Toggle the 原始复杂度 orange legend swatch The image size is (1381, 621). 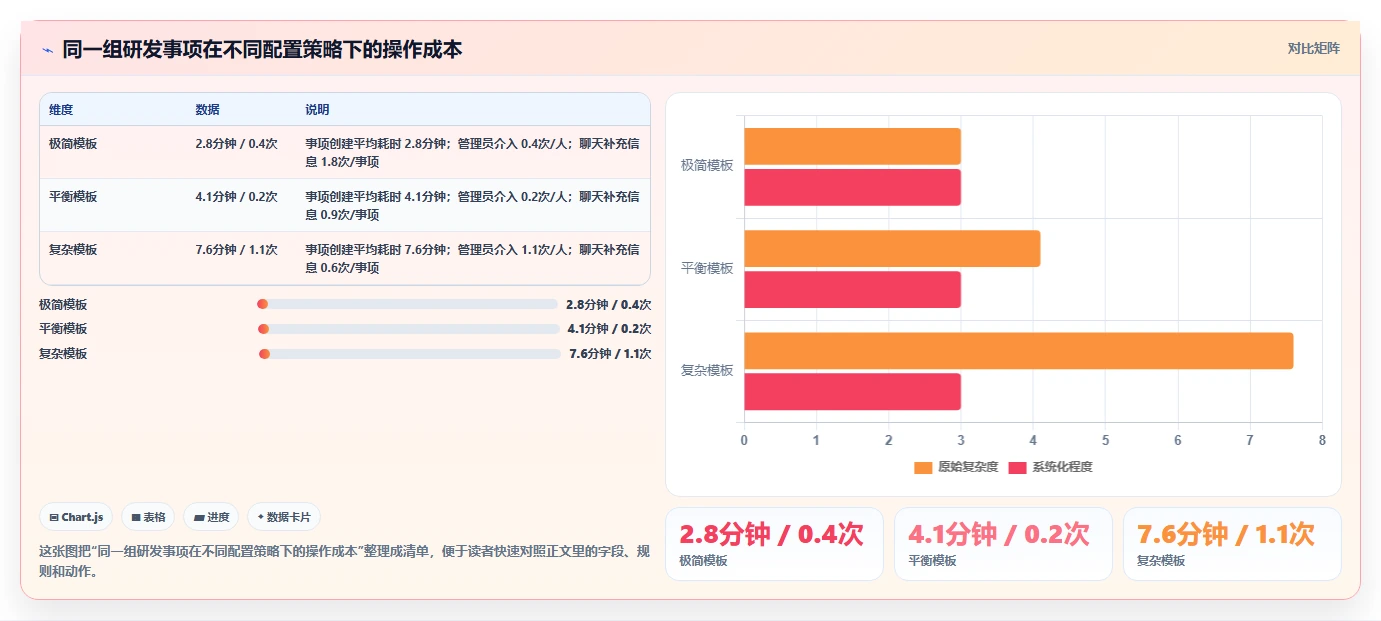coord(923,467)
